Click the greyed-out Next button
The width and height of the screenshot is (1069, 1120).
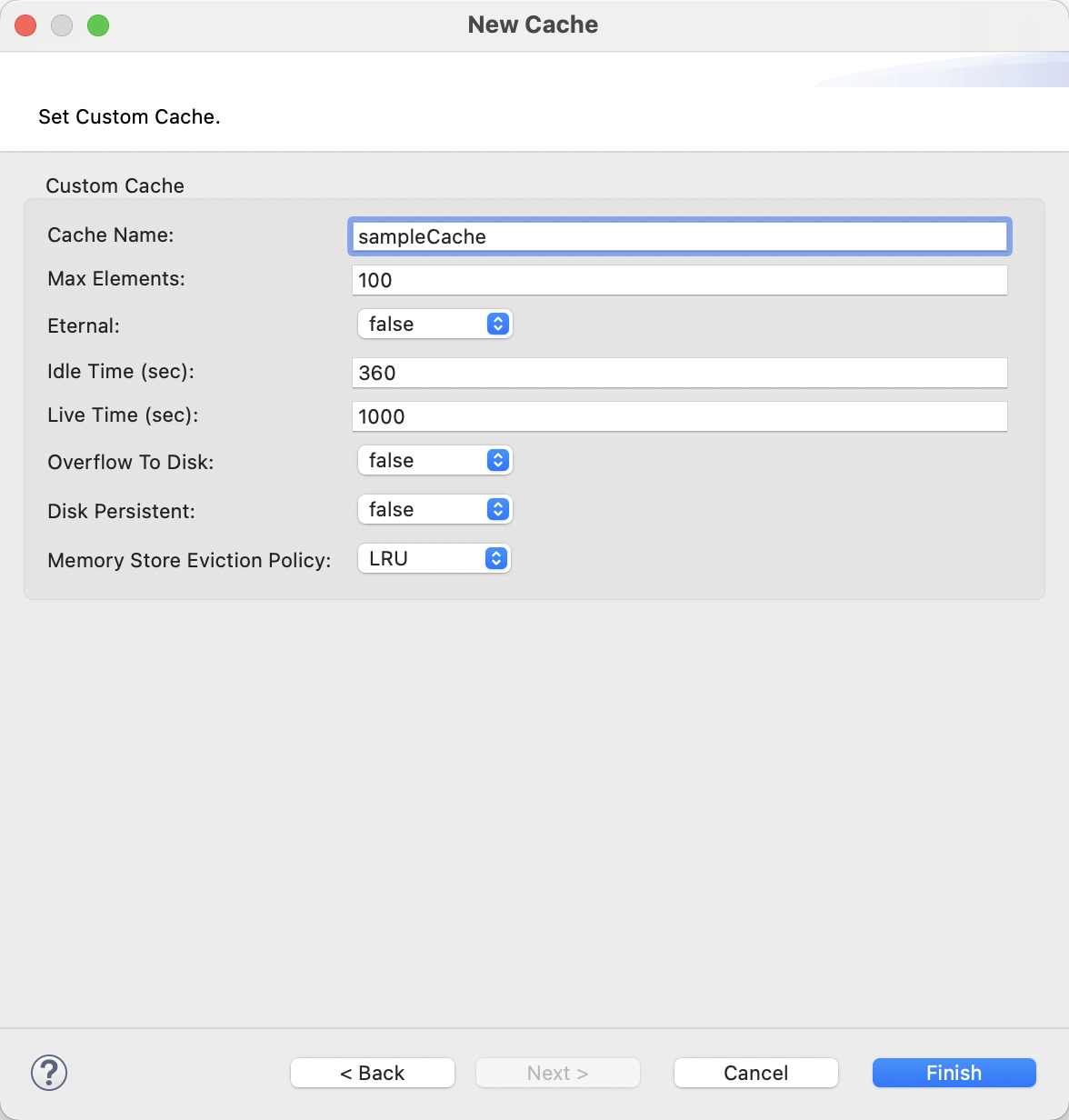(x=557, y=1073)
